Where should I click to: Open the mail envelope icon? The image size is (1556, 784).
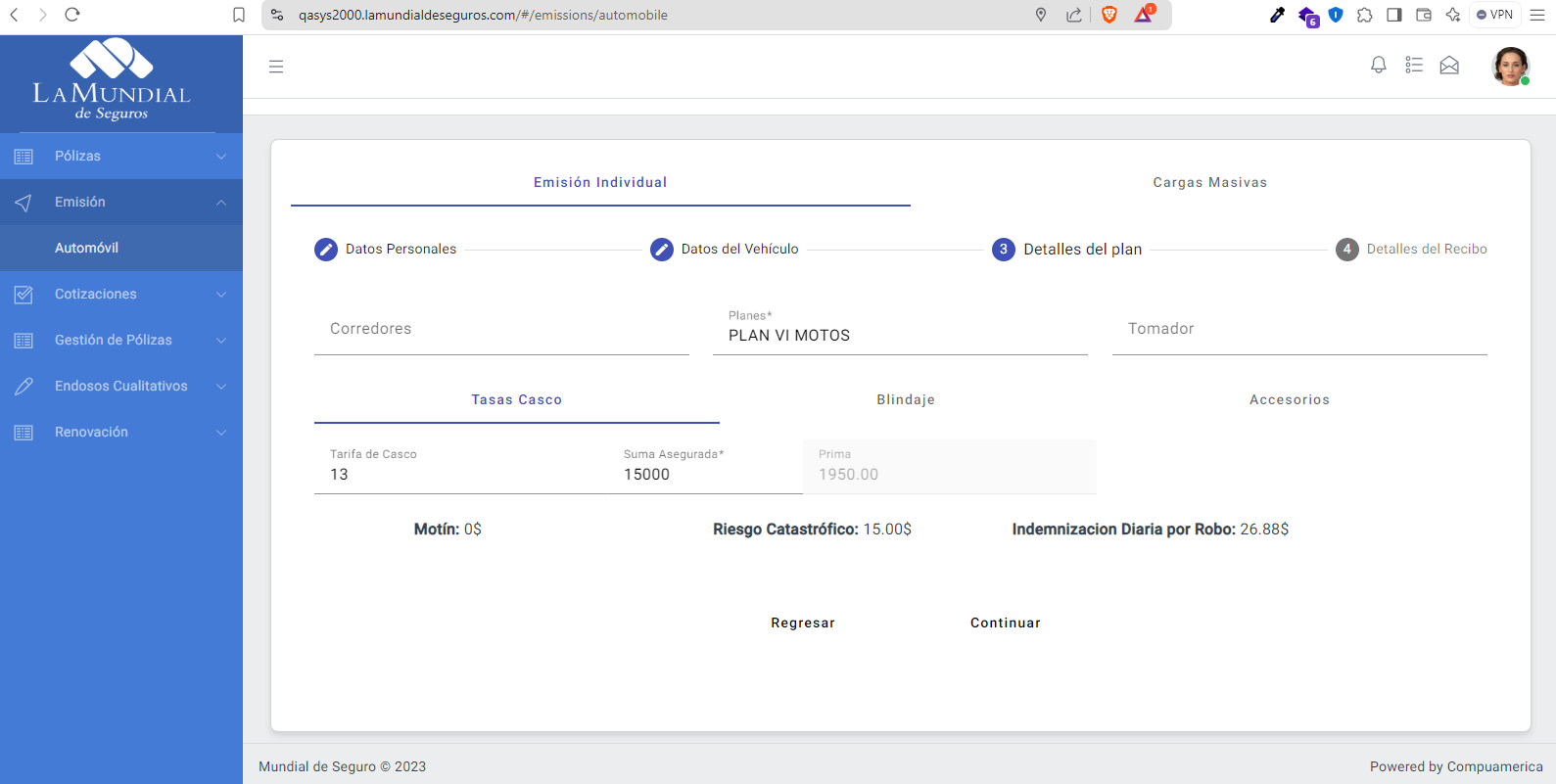point(1449,66)
